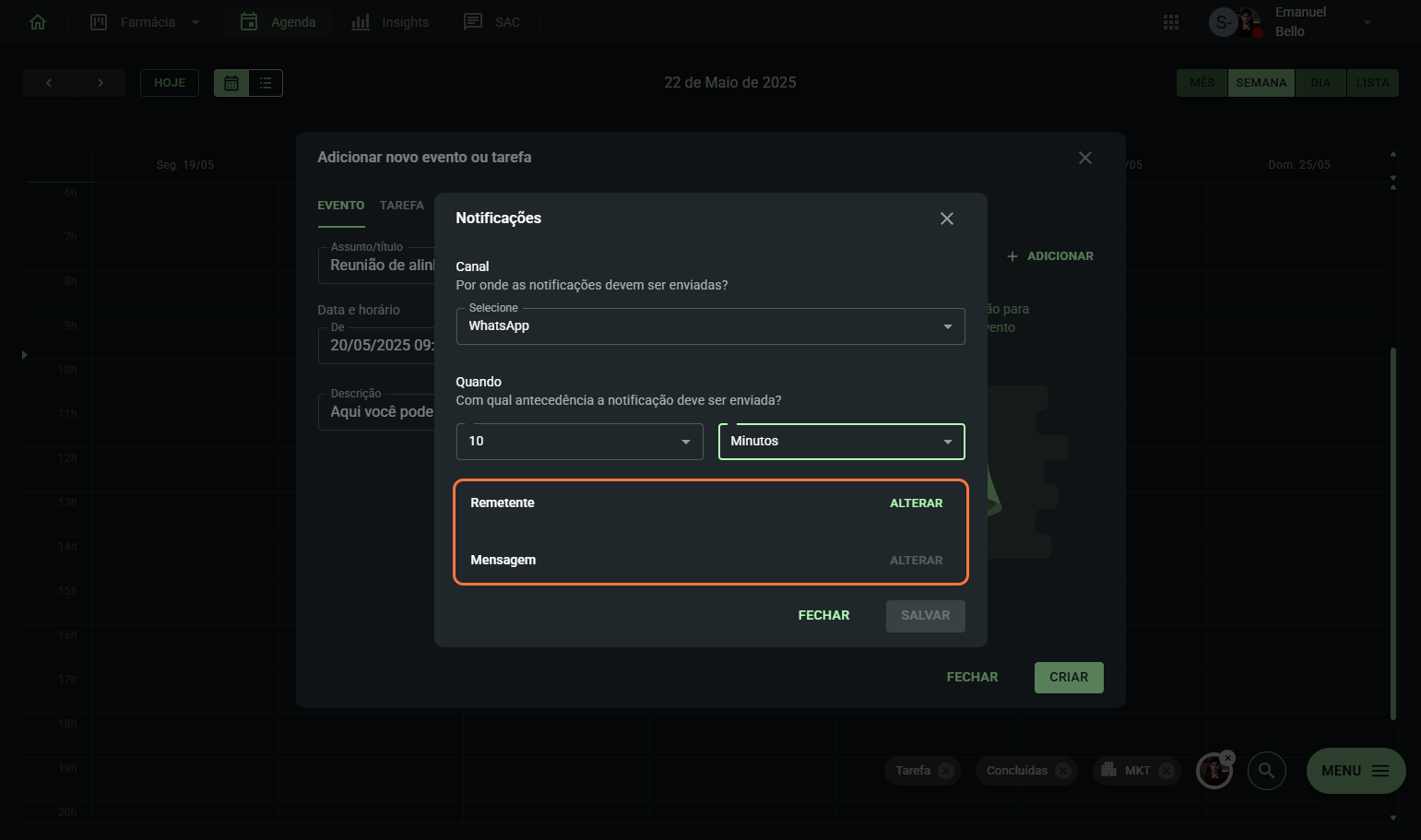
Task: Switch to list view icon
Action: tap(266, 83)
